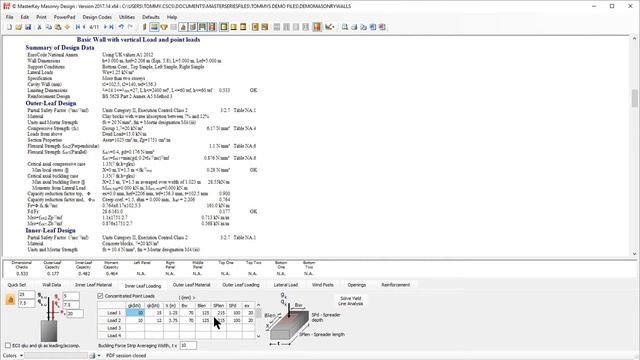640x360 pixels.
Task: Click the orange padlock button beside load inputs
Action: pyautogui.click(x=11, y=300)
